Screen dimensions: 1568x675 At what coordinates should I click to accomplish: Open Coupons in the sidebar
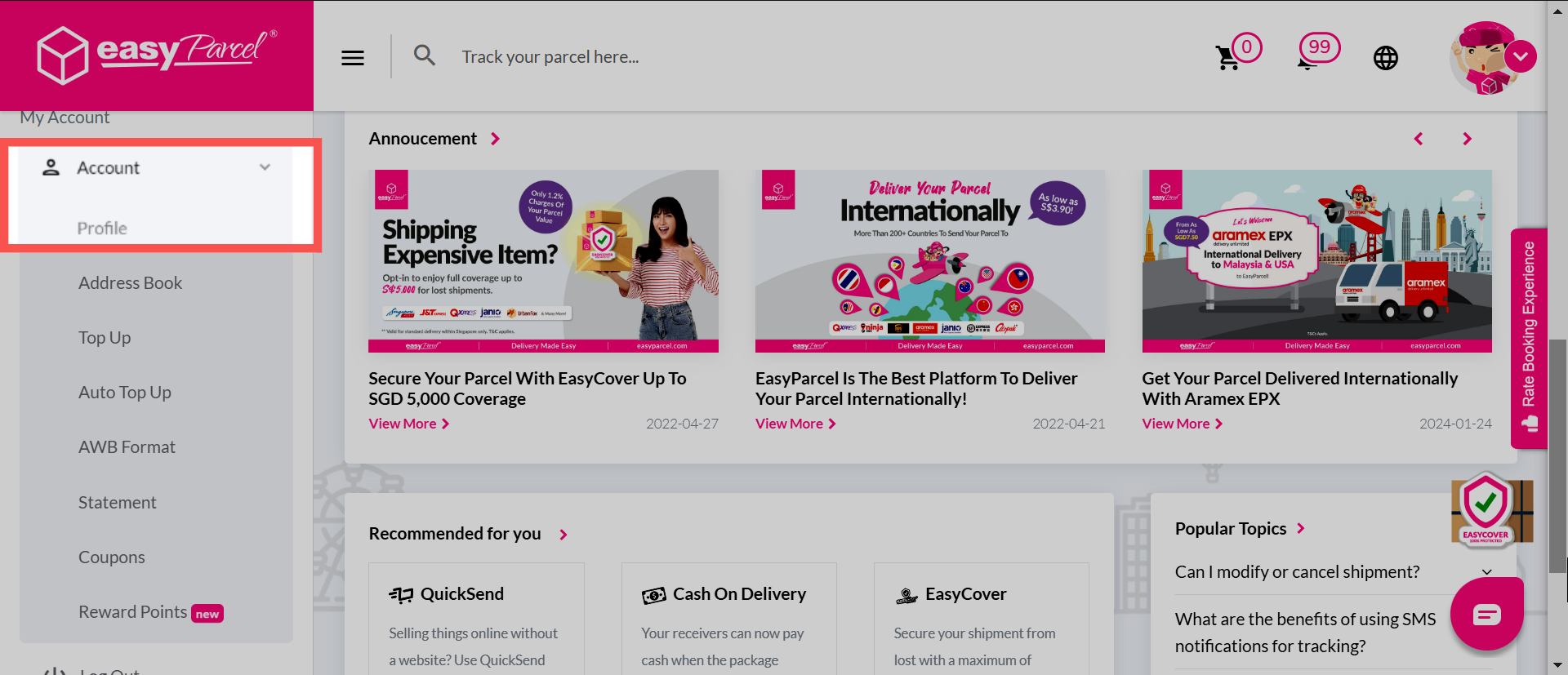click(x=112, y=557)
